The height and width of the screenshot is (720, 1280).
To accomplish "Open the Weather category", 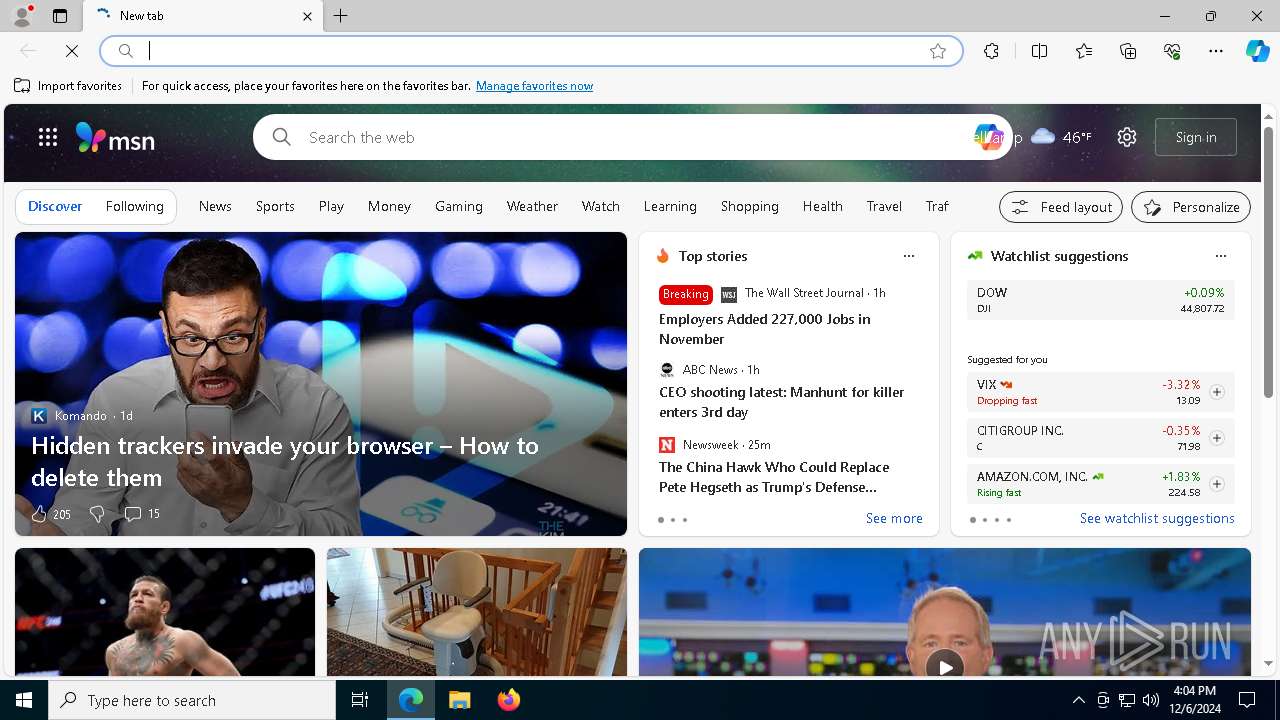I will [532, 206].
